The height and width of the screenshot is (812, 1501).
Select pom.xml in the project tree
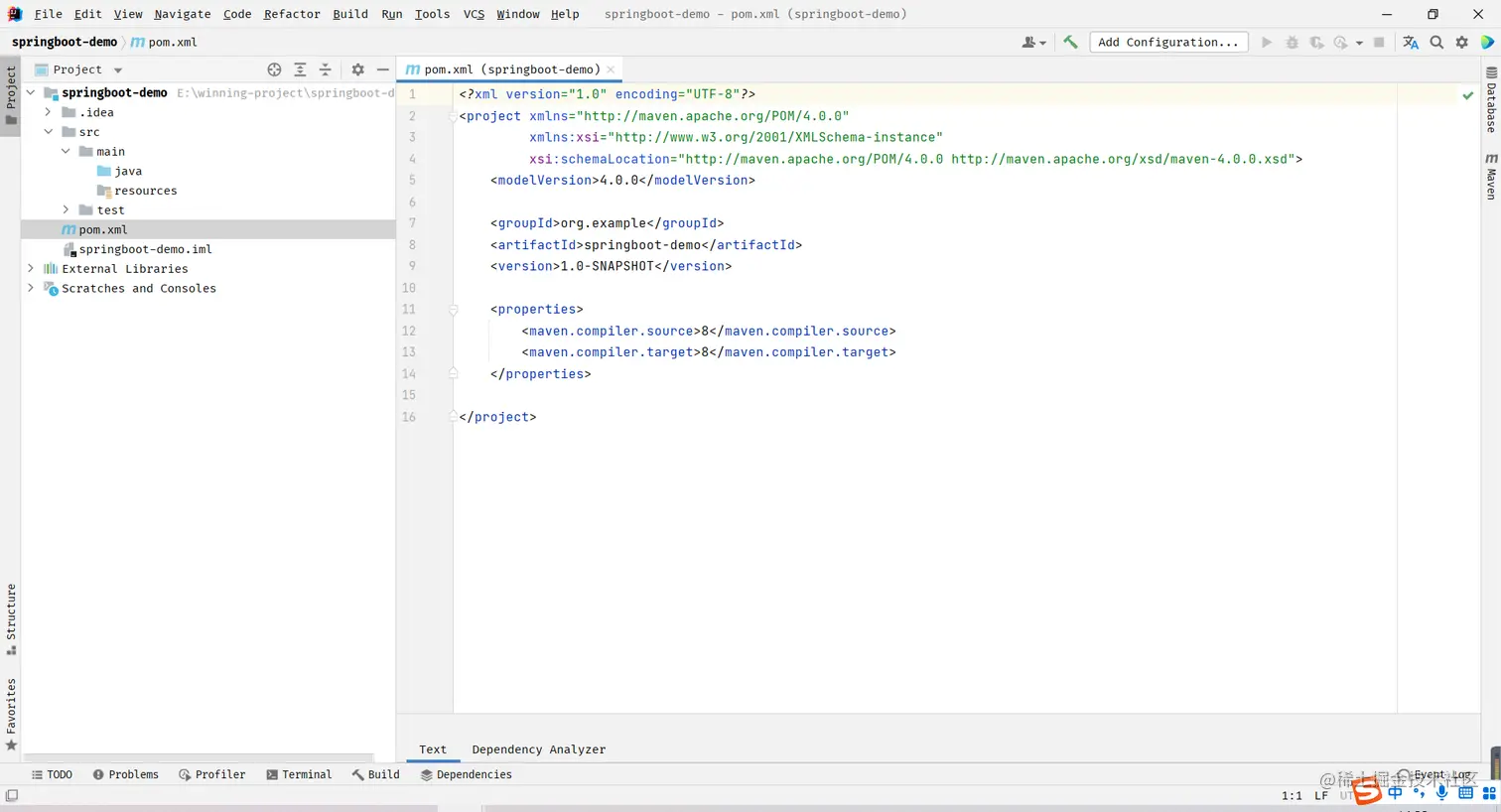point(208,229)
